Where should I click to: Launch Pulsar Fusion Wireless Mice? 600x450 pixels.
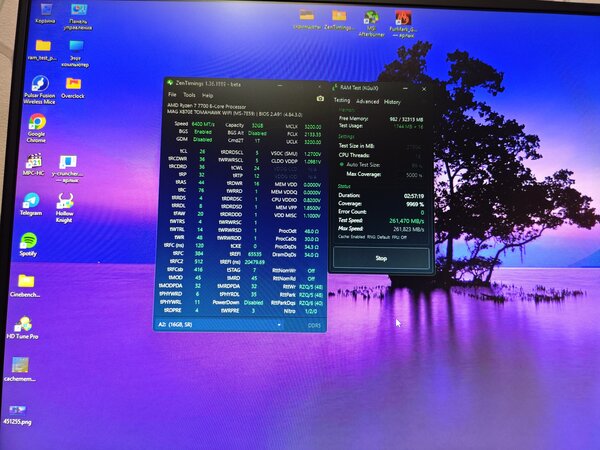coord(39,90)
